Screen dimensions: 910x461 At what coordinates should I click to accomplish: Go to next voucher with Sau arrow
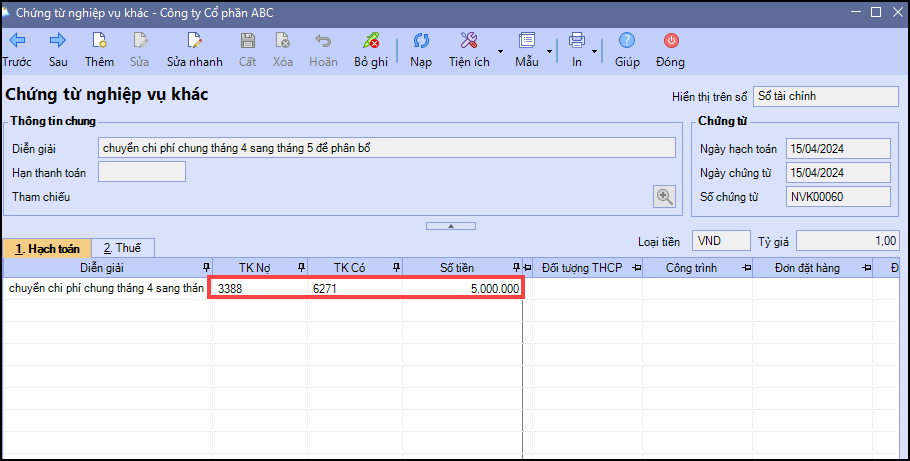tap(58, 41)
